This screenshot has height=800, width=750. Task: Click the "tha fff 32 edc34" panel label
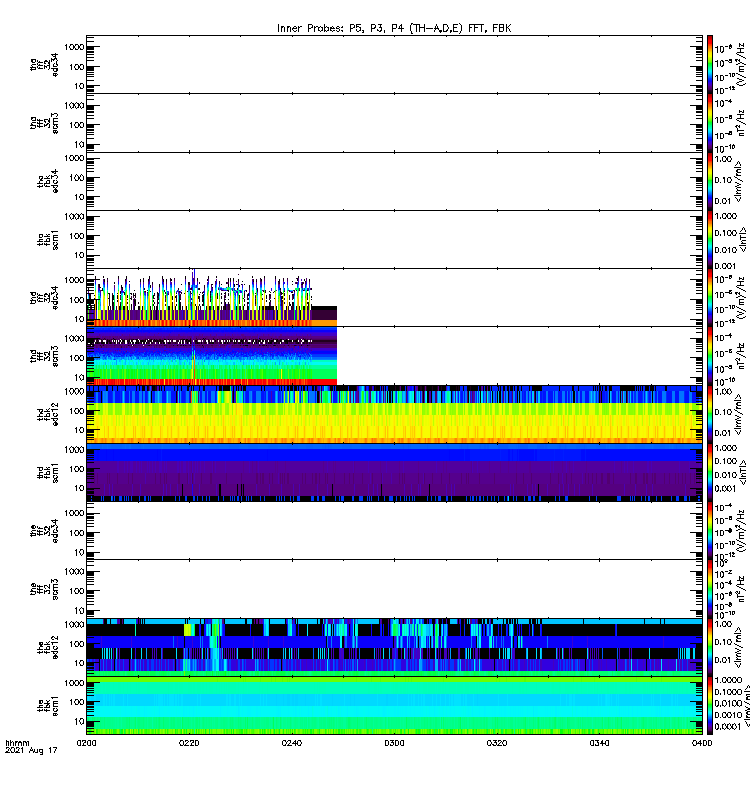click(x=44, y=64)
